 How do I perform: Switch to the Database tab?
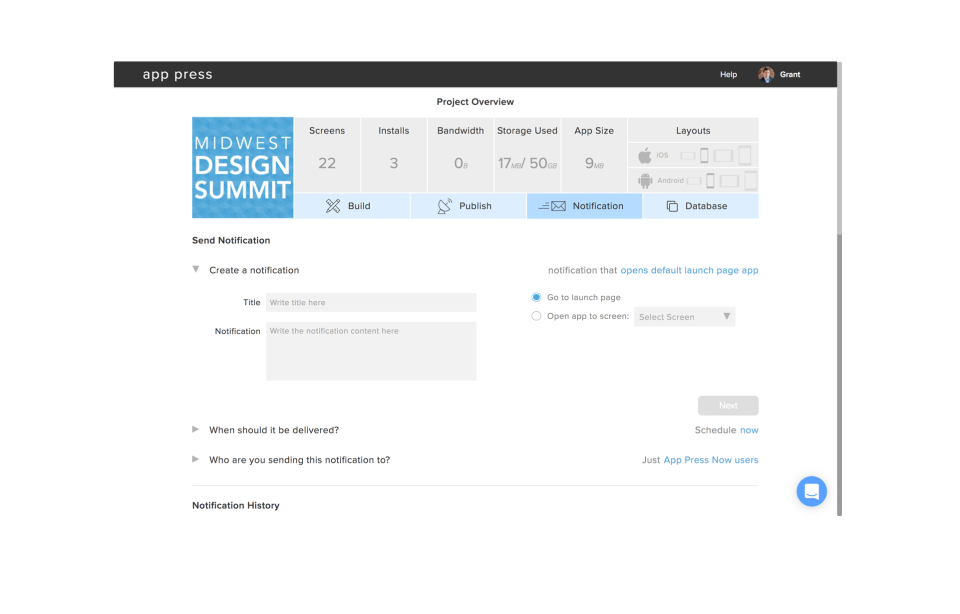click(x=701, y=206)
